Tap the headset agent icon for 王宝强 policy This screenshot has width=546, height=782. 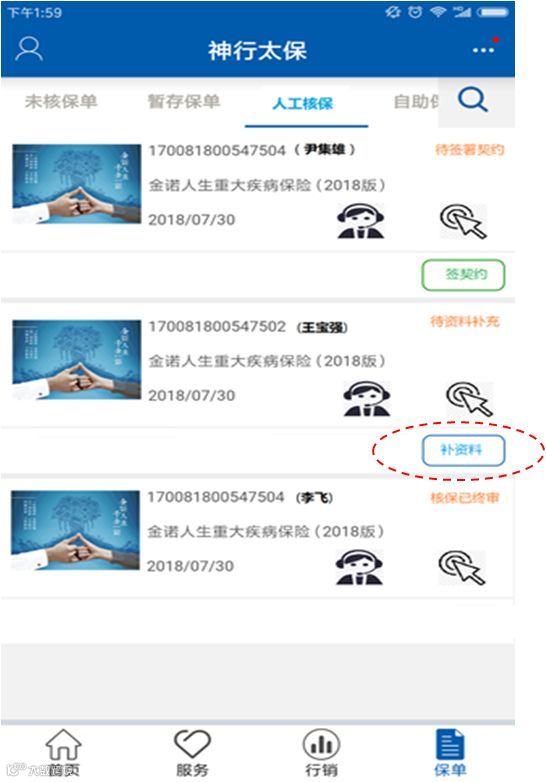coord(366,398)
